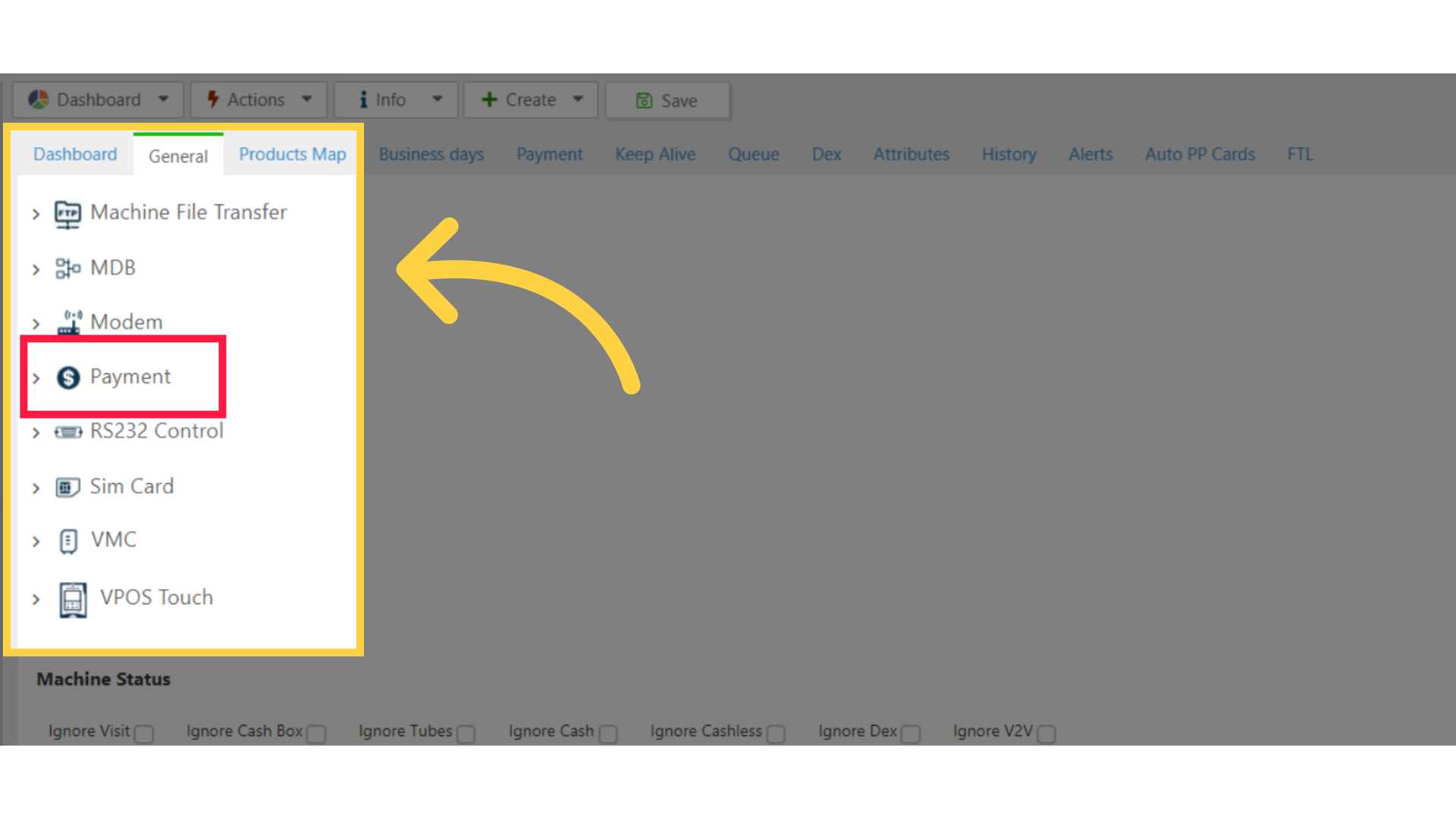The image size is (1456, 819).
Task: Switch to the Products Map tab
Action: pyautogui.click(x=292, y=155)
